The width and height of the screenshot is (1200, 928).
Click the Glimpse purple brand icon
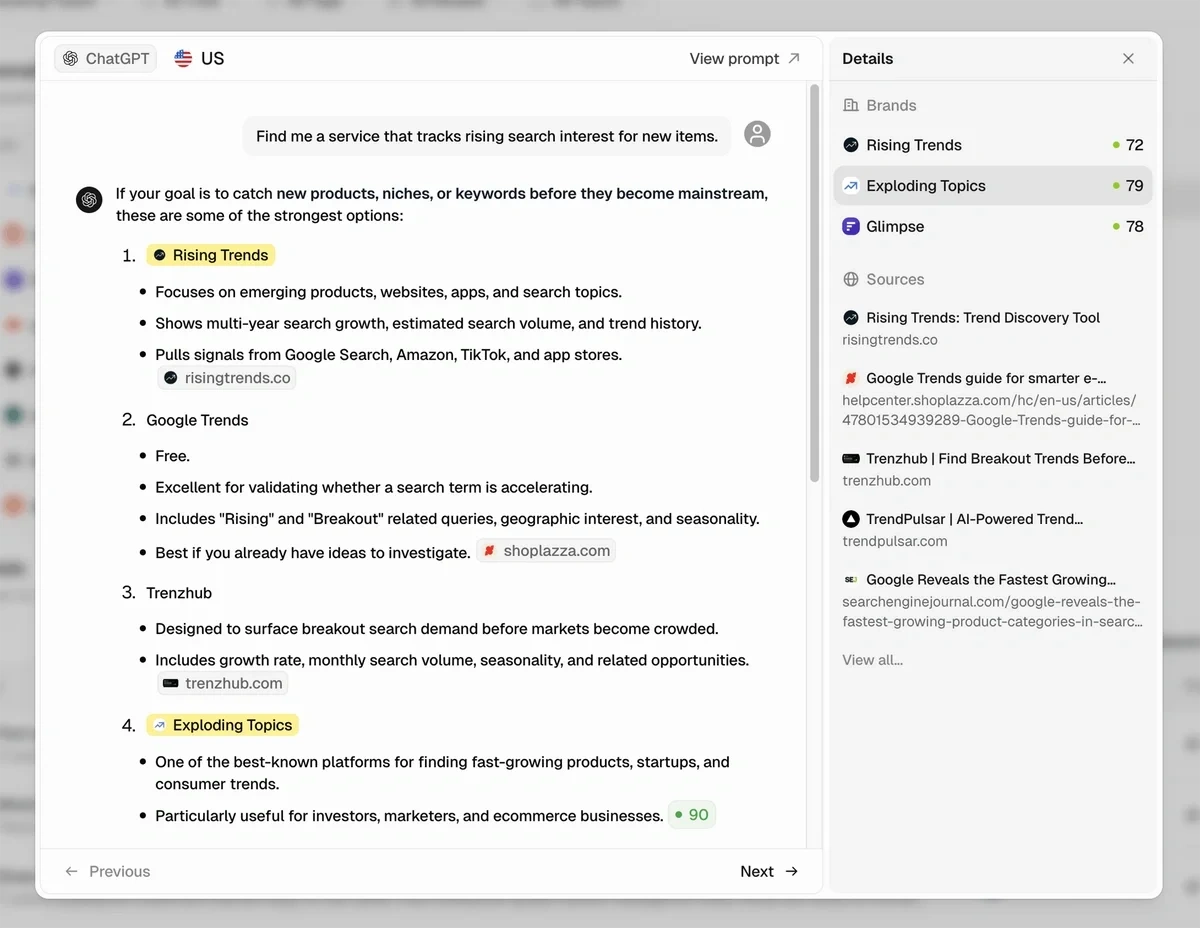pyautogui.click(x=851, y=227)
